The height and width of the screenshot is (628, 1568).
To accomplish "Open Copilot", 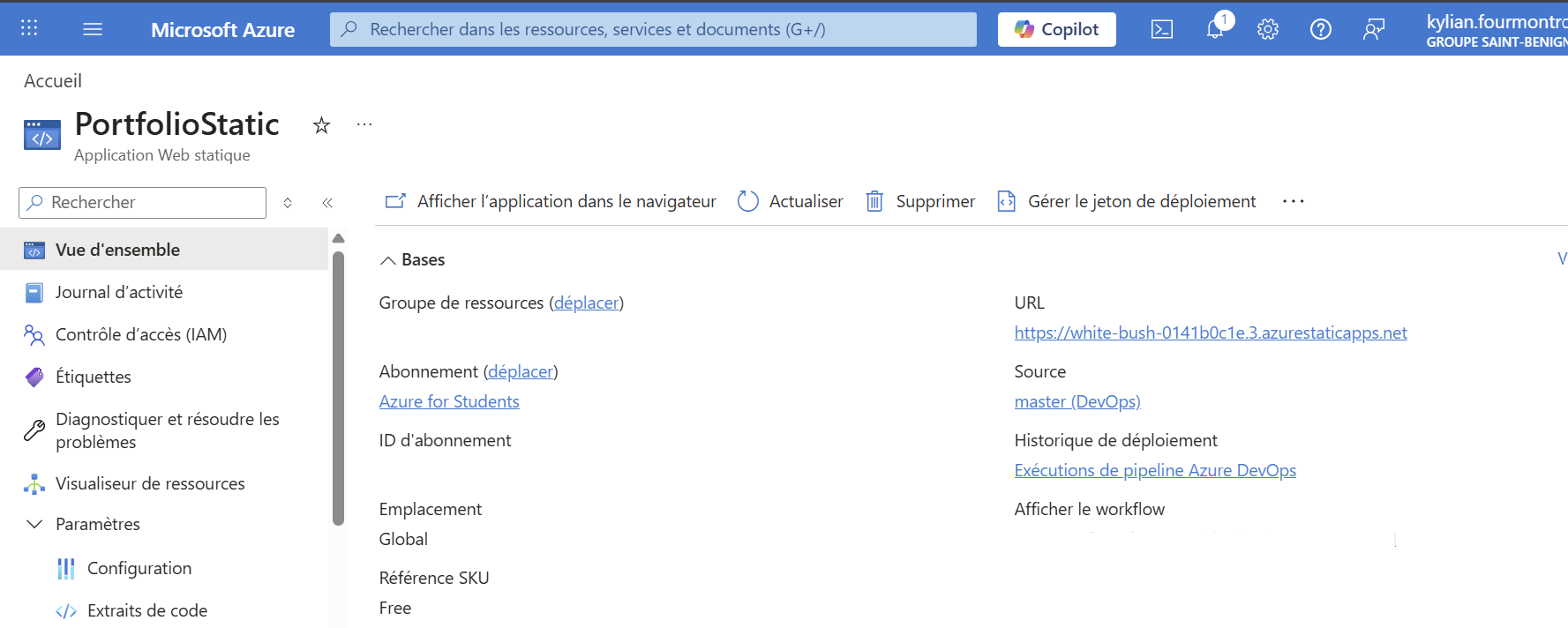I will (x=1056, y=29).
